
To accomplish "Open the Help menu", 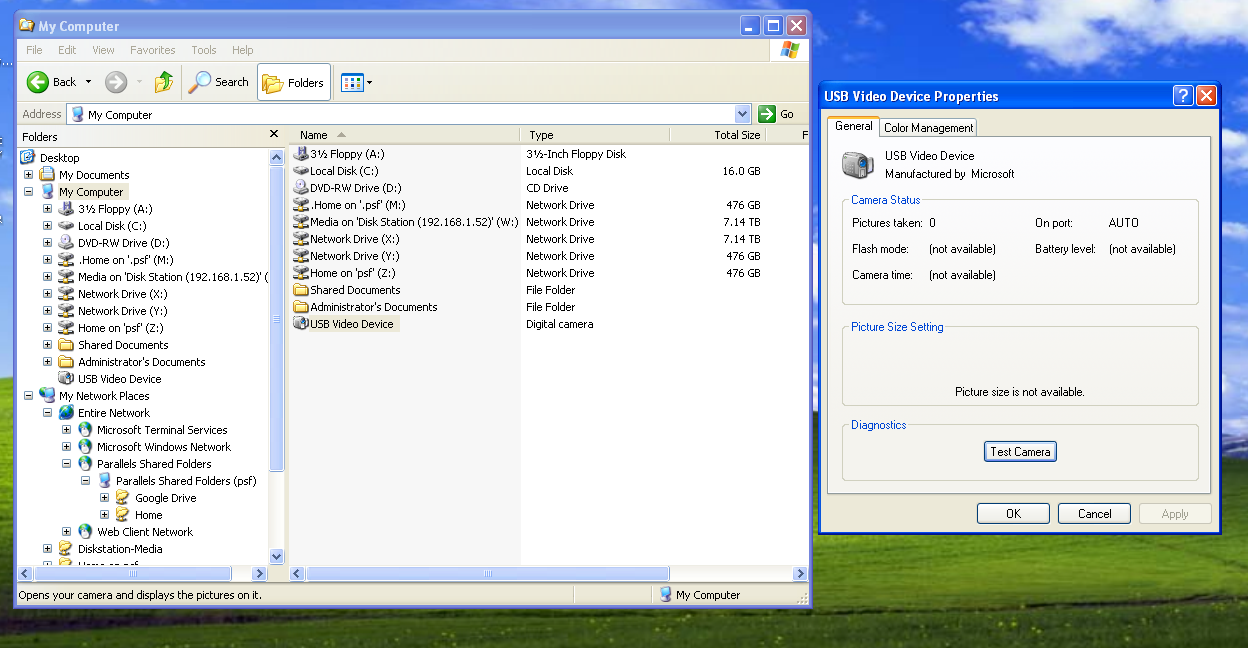I will point(243,50).
